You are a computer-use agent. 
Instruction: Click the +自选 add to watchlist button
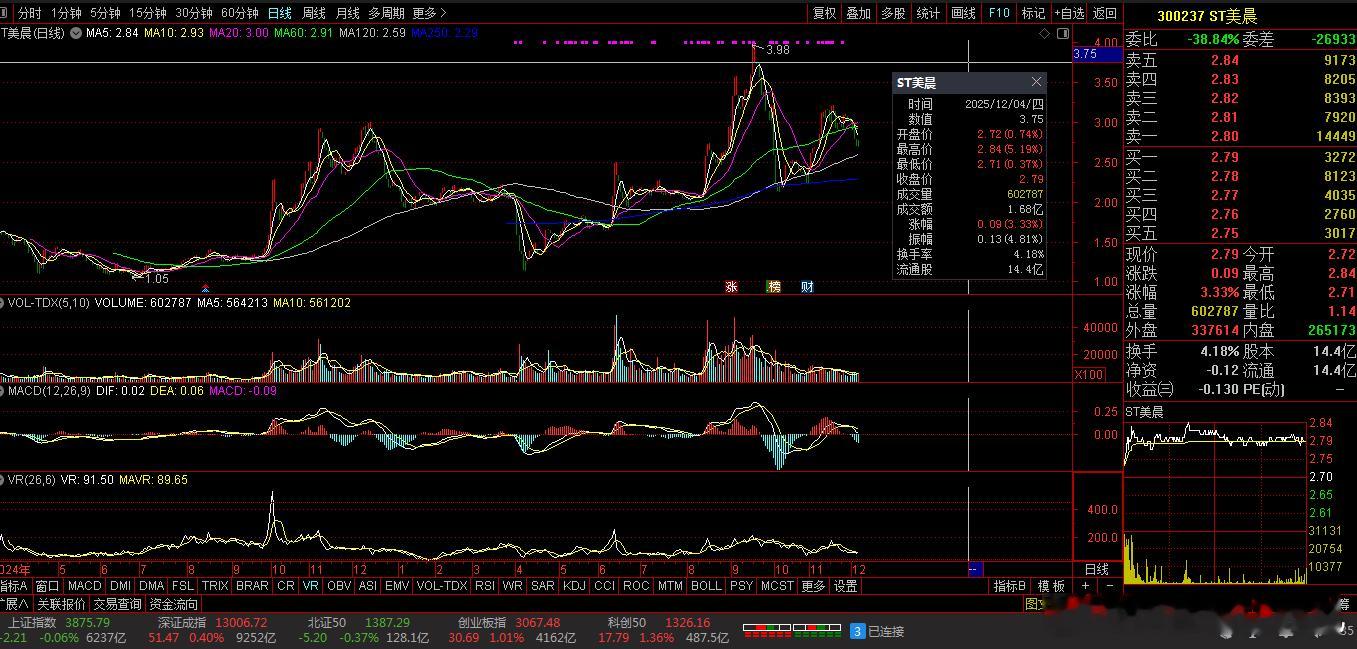pos(1067,13)
